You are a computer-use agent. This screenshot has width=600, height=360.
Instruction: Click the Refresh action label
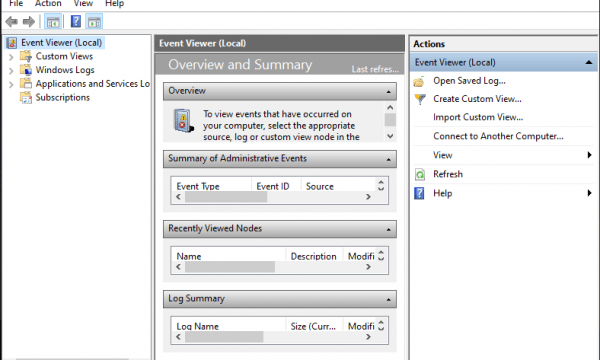(x=448, y=174)
